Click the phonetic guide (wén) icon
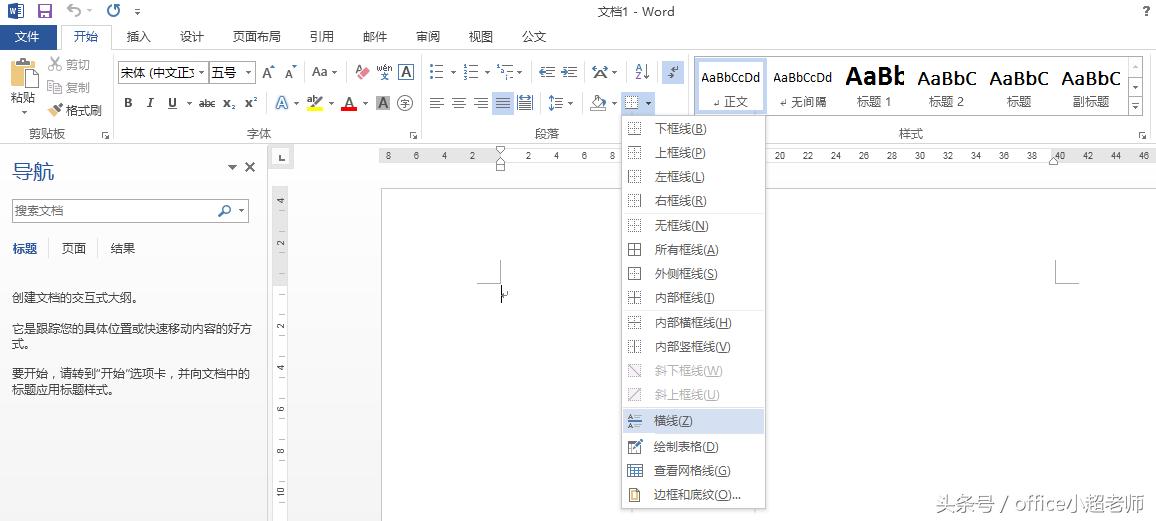The image size is (1156, 521). pos(384,72)
